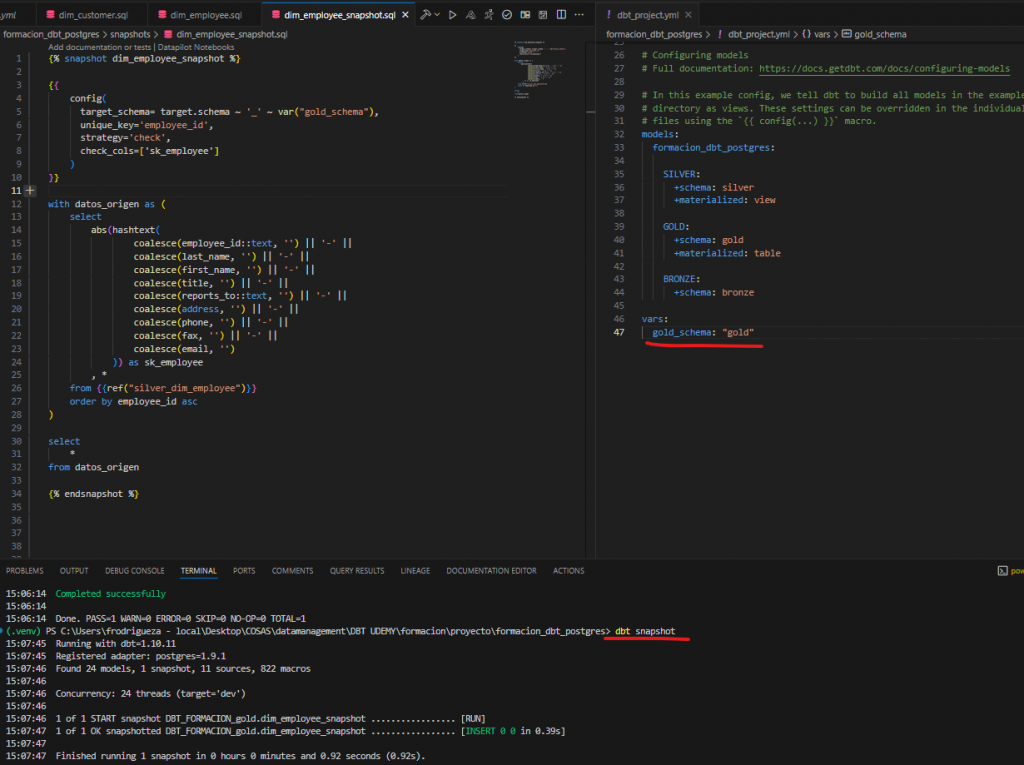Click the PowerShell terminal icon
This screenshot has height=765, width=1024.
click(x=1002, y=571)
